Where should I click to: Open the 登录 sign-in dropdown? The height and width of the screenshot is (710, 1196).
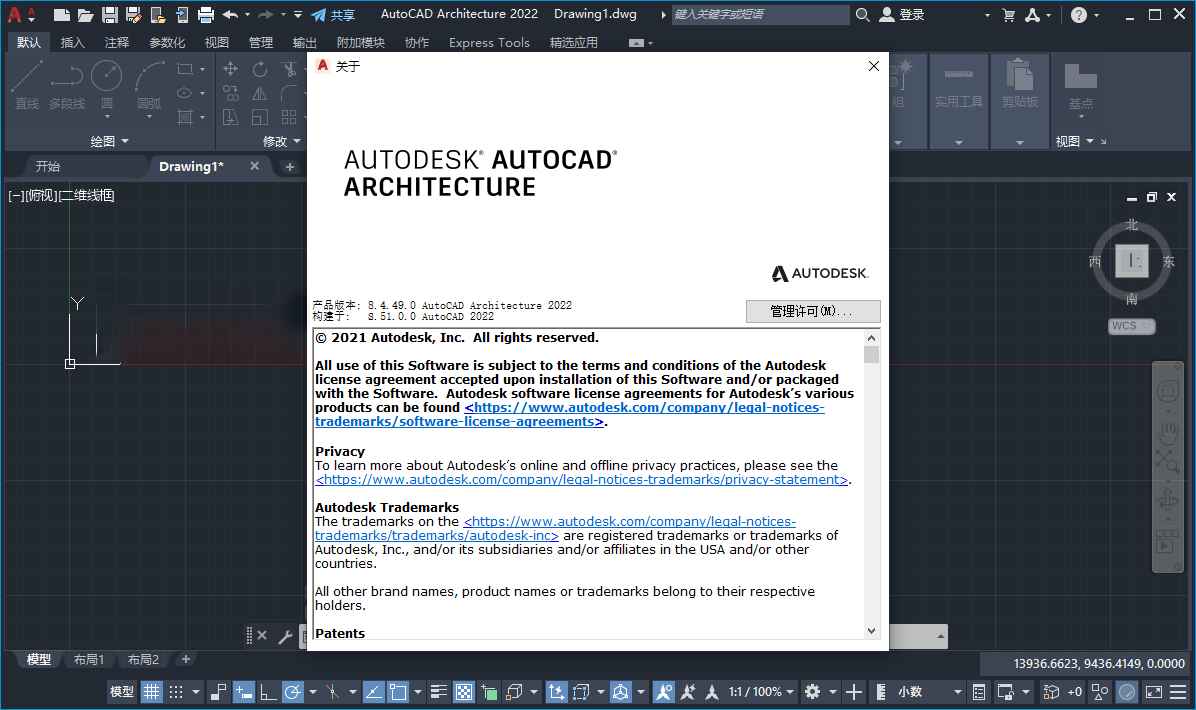click(x=987, y=14)
